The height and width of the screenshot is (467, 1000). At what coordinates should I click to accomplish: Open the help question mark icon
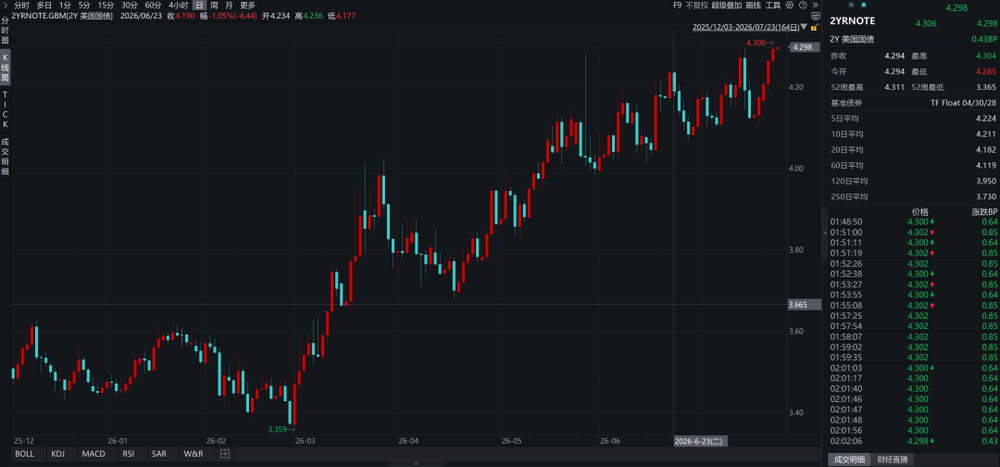click(x=803, y=4)
